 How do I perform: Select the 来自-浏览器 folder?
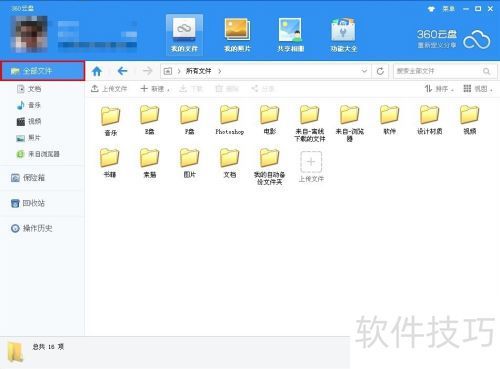pyautogui.click(x=350, y=123)
